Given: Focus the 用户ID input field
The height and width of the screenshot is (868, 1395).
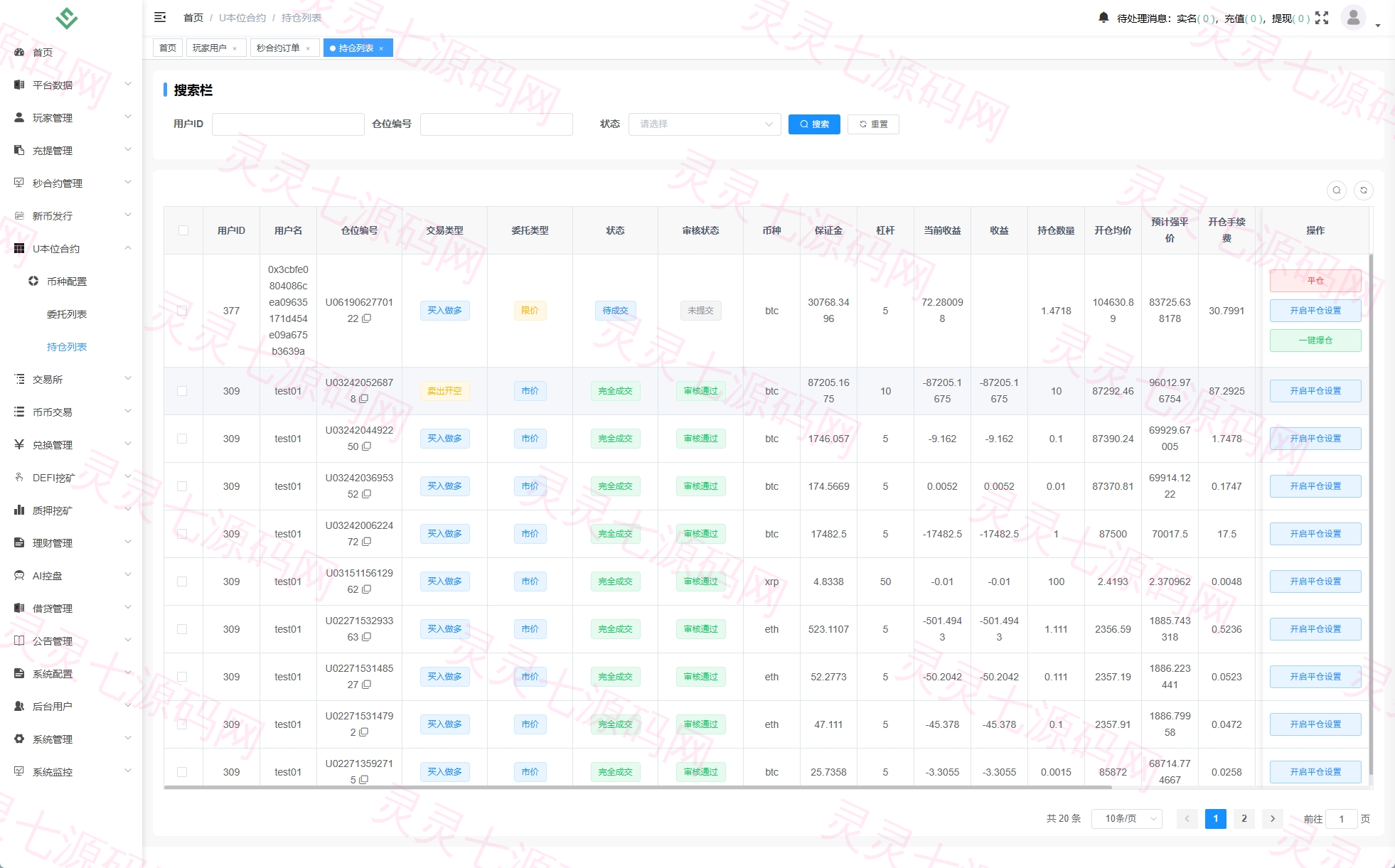Looking at the screenshot, I should 288,124.
